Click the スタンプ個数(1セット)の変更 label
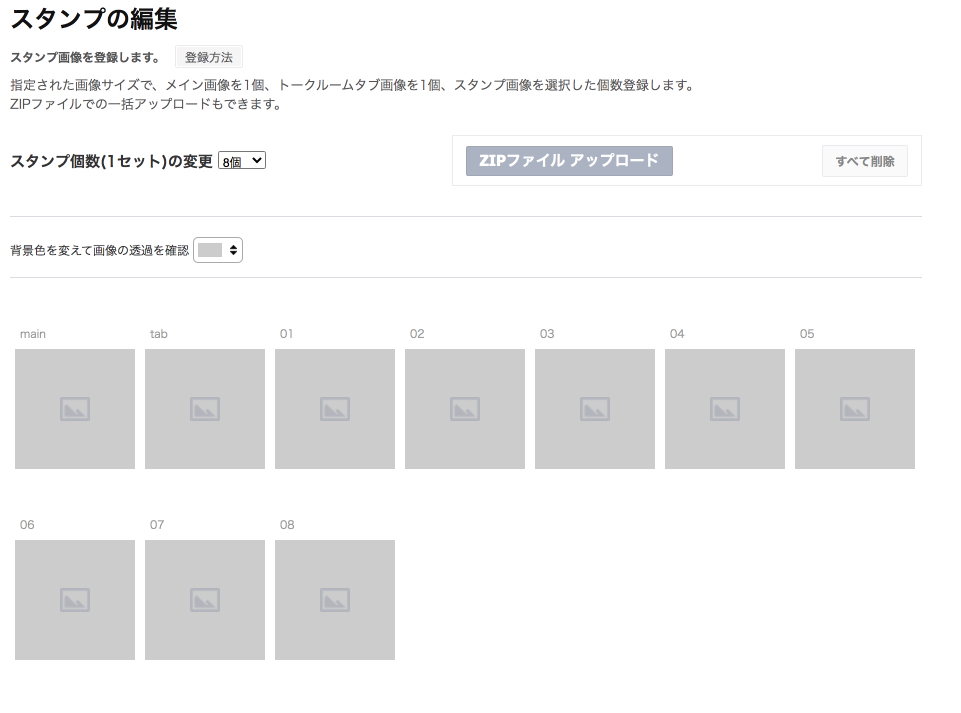961x713 pixels. tap(111, 161)
